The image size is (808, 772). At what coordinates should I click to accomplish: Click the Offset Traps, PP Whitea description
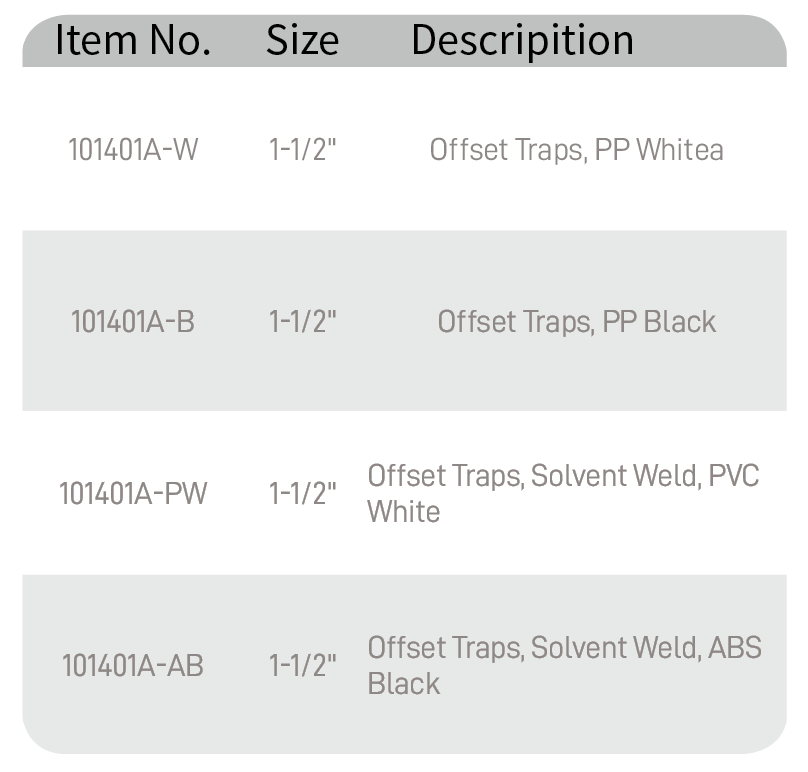tap(577, 150)
